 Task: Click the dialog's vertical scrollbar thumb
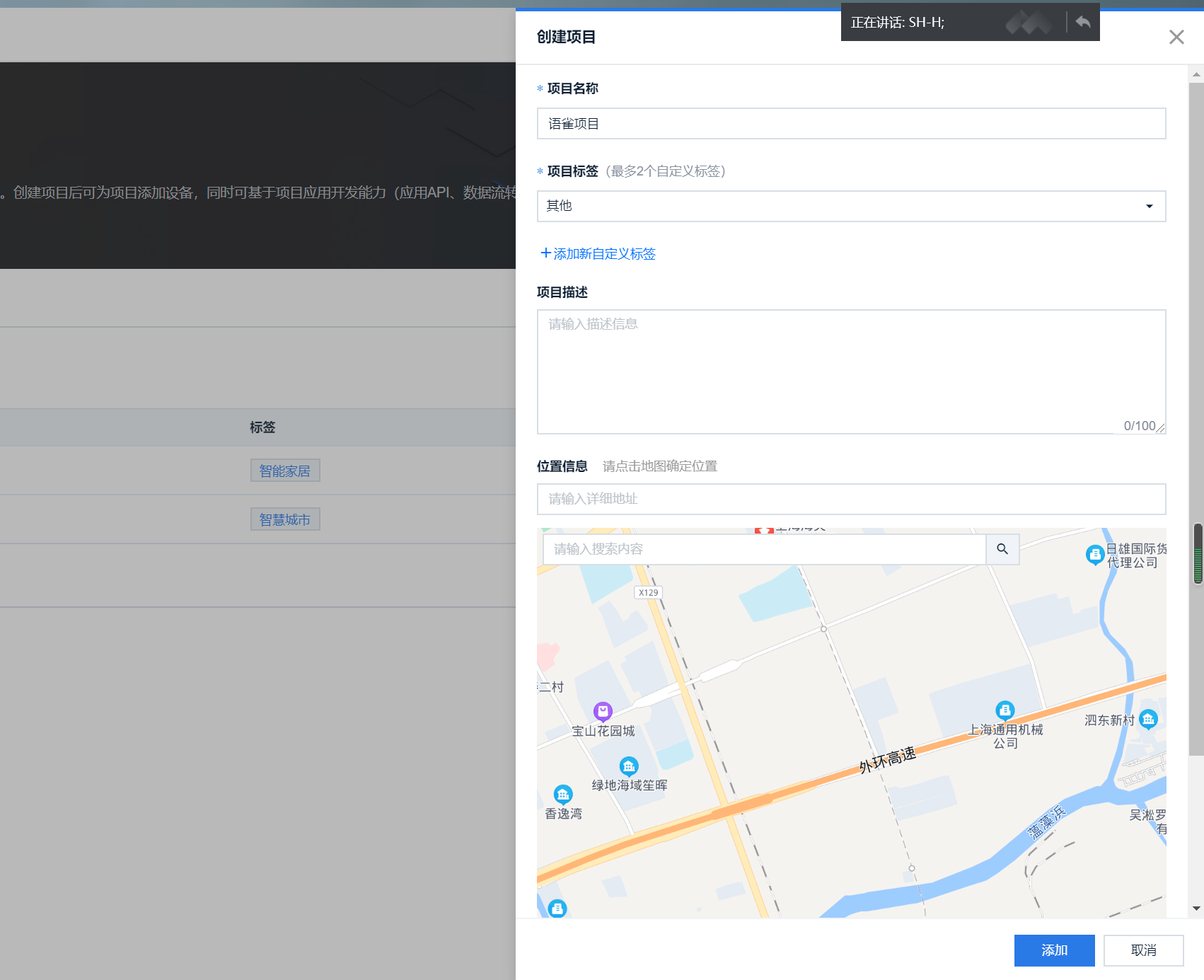point(1196,419)
